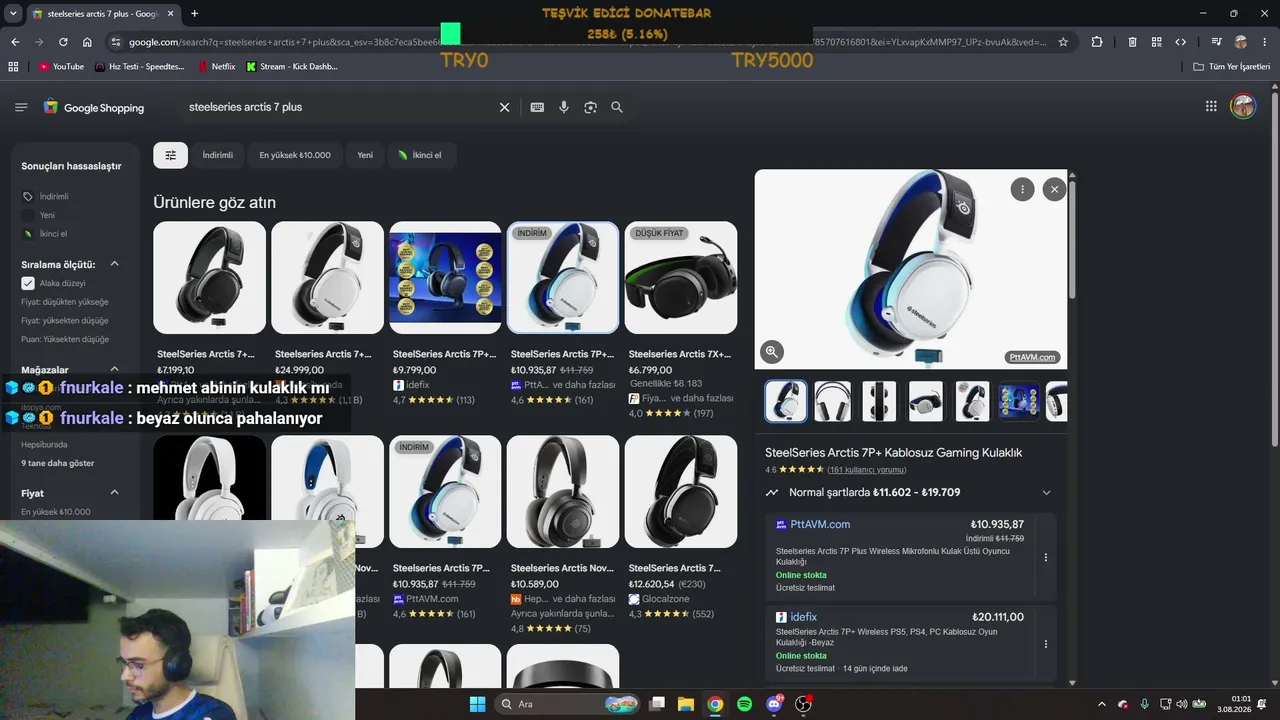Open Spotify from the taskbar
This screenshot has width=1280, height=720.
(x=744, y=704)
